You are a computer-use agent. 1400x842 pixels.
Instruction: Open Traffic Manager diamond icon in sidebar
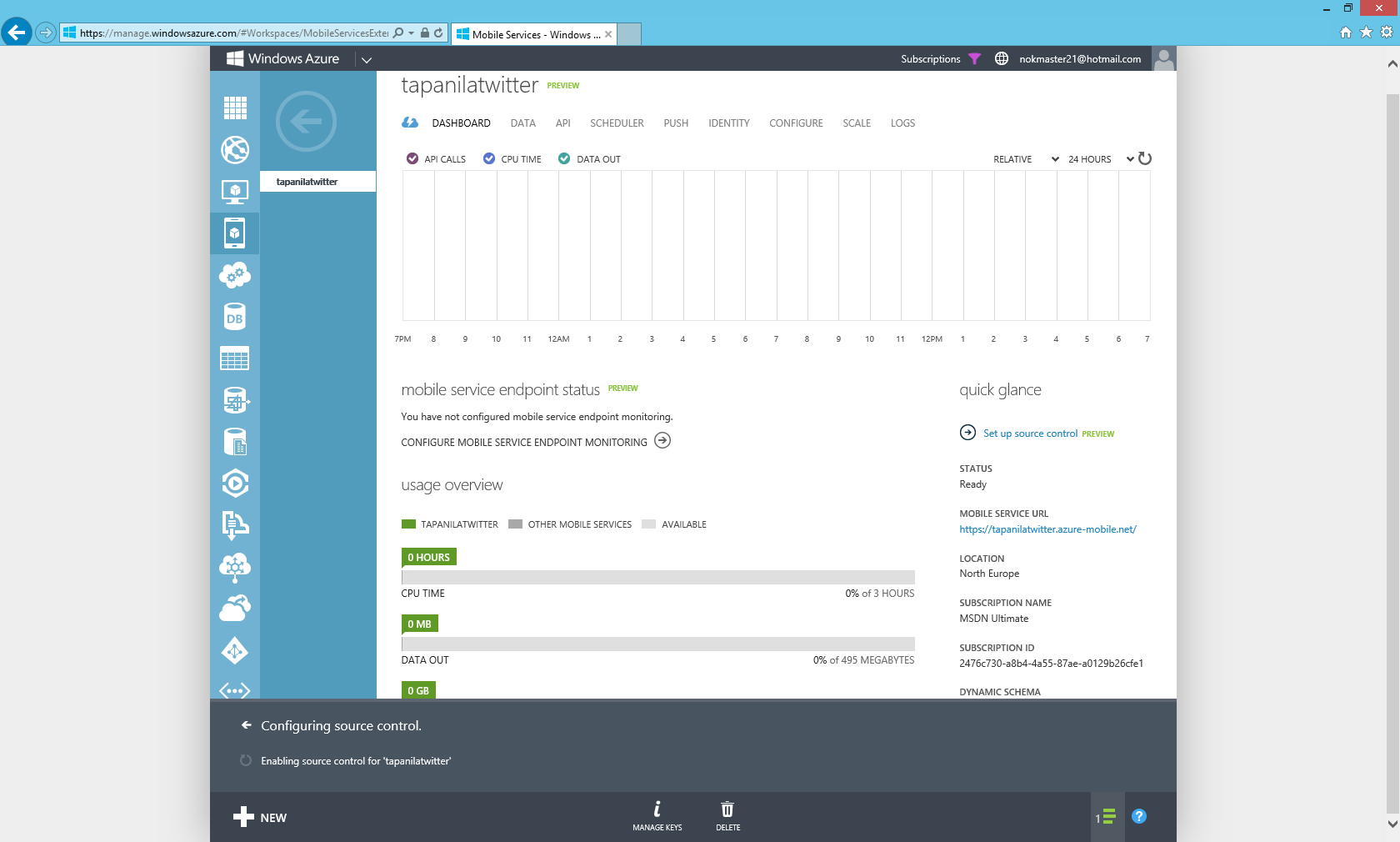(x=235, y=650)
